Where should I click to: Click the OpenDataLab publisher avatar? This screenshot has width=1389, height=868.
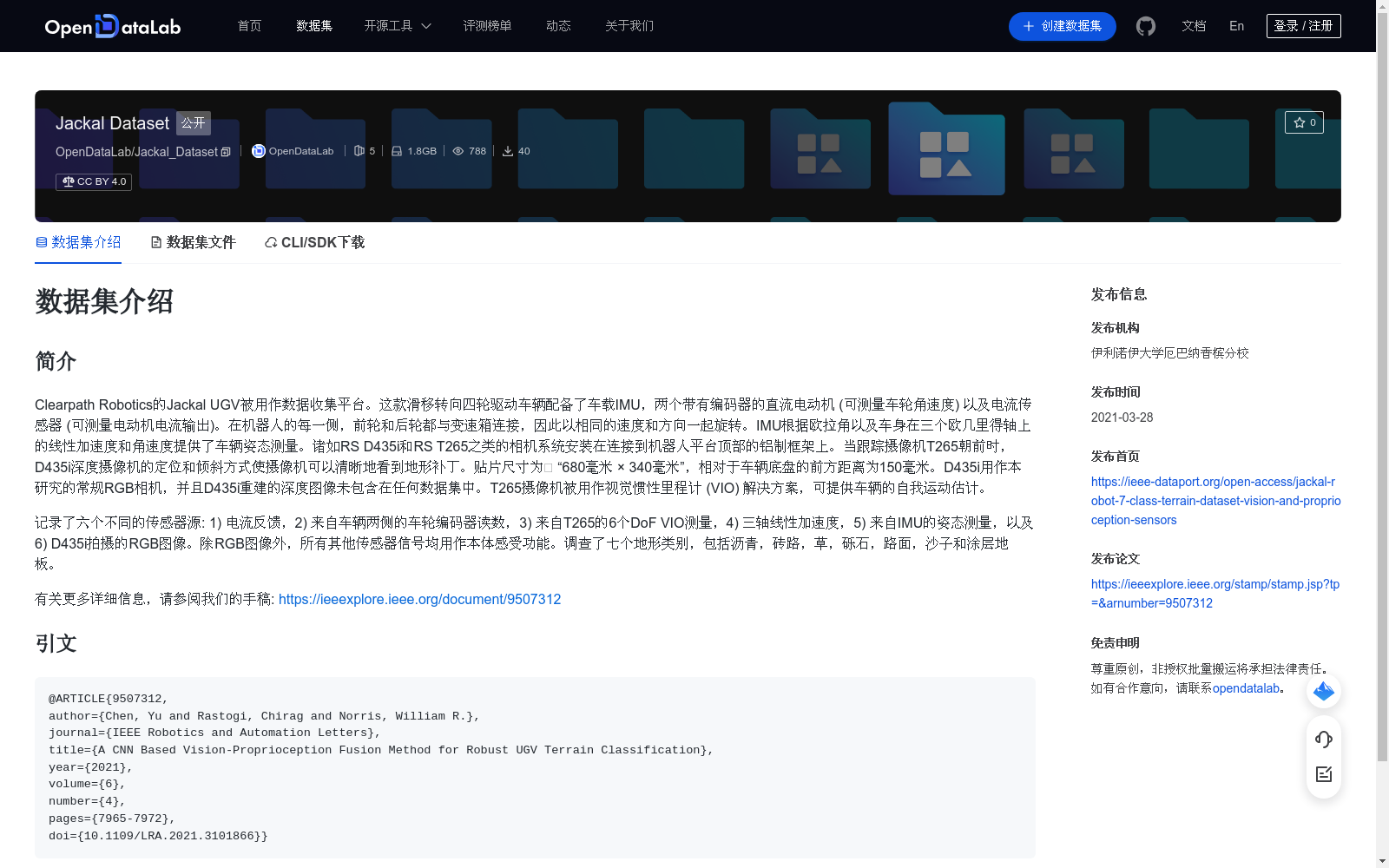point(258,151)
